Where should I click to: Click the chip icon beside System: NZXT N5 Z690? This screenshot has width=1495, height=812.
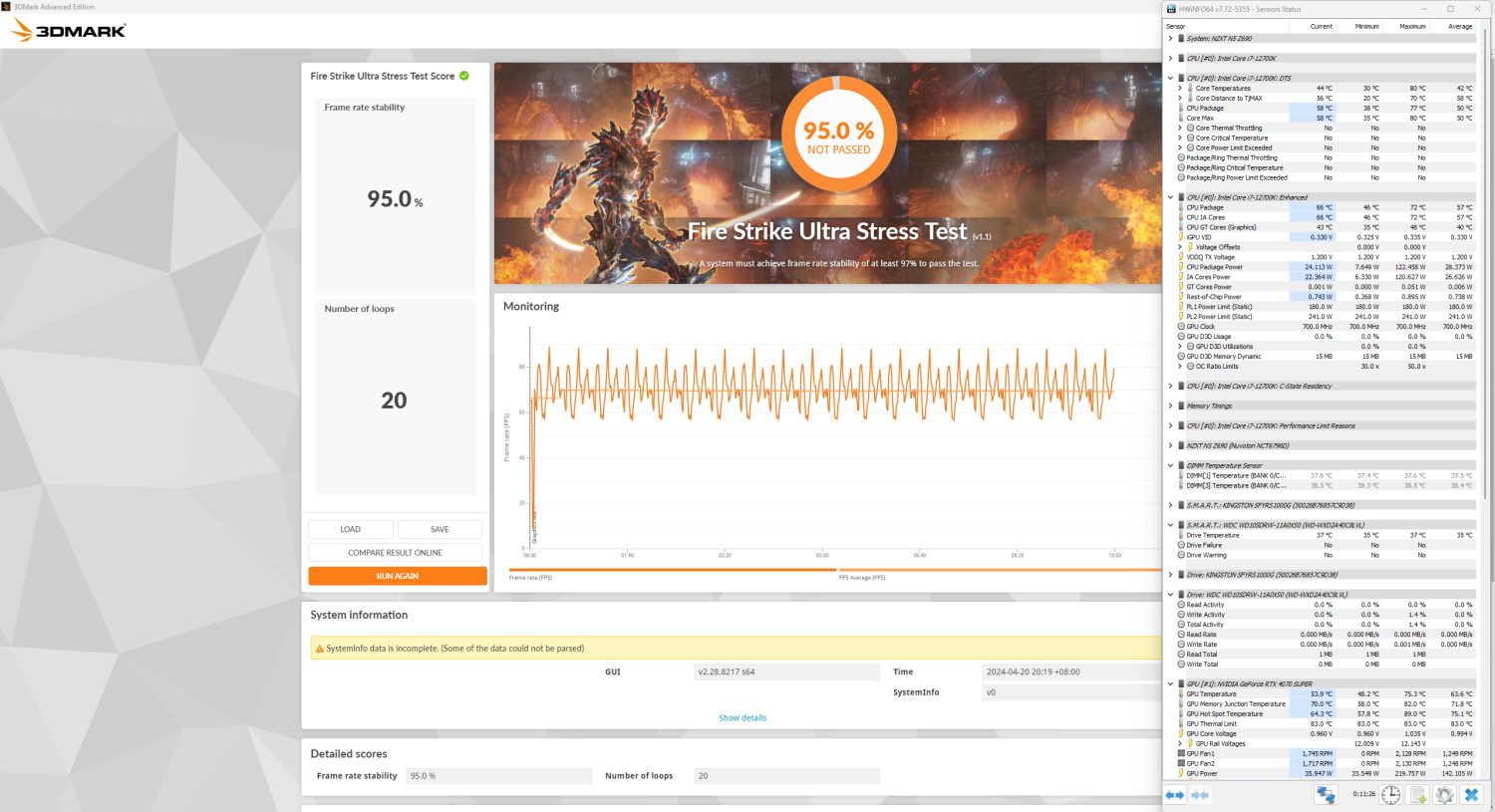(1182, 39)
